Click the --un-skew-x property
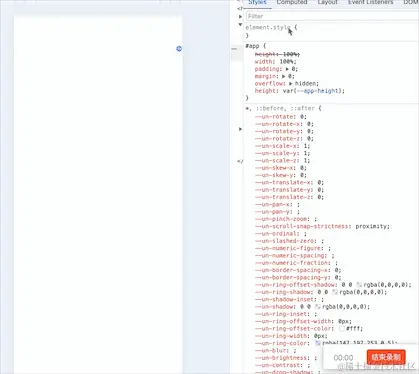419x374 pixels. [x=275, y=168]
